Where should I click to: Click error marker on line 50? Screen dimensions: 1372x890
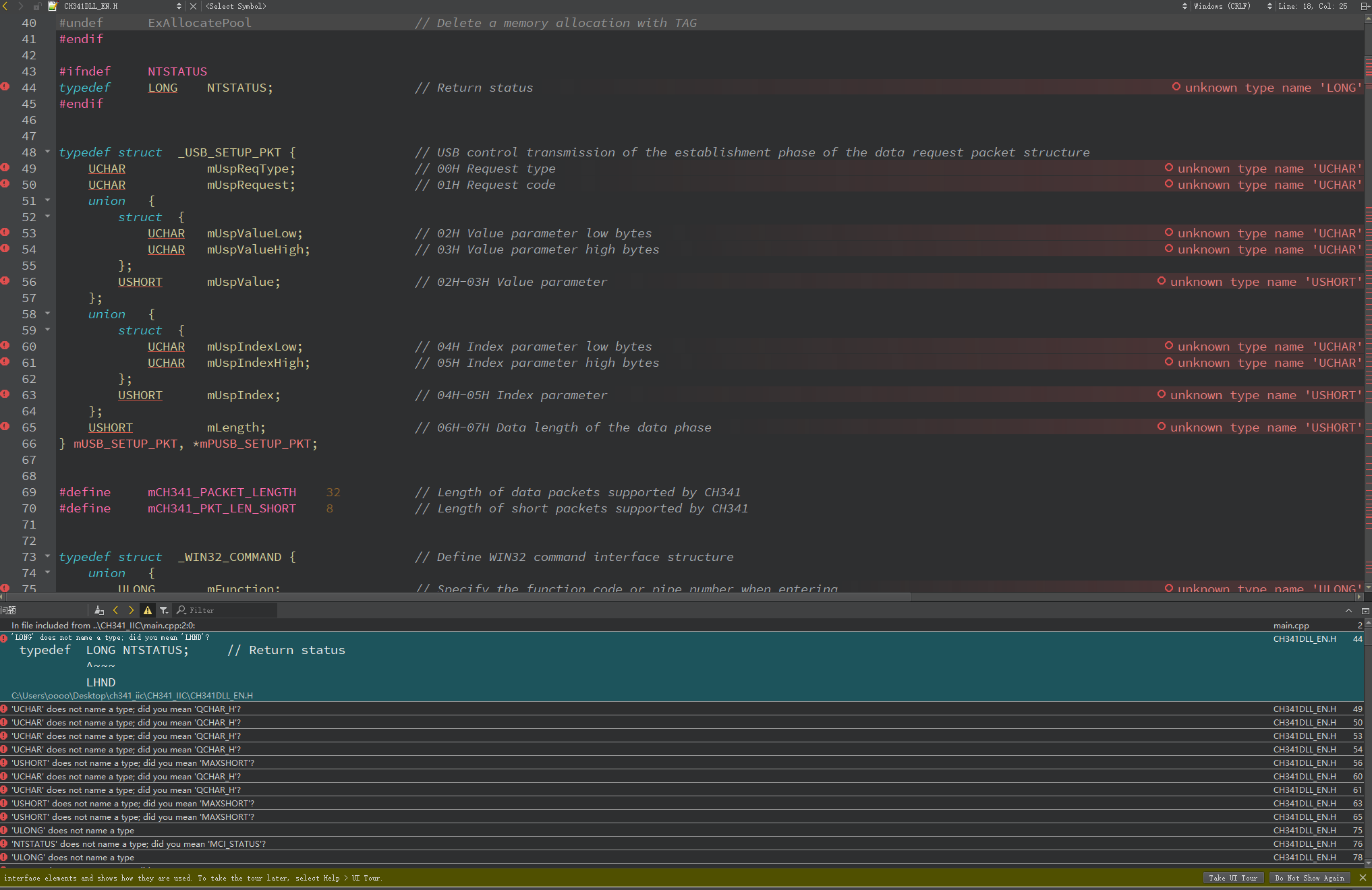coord(5,183)
